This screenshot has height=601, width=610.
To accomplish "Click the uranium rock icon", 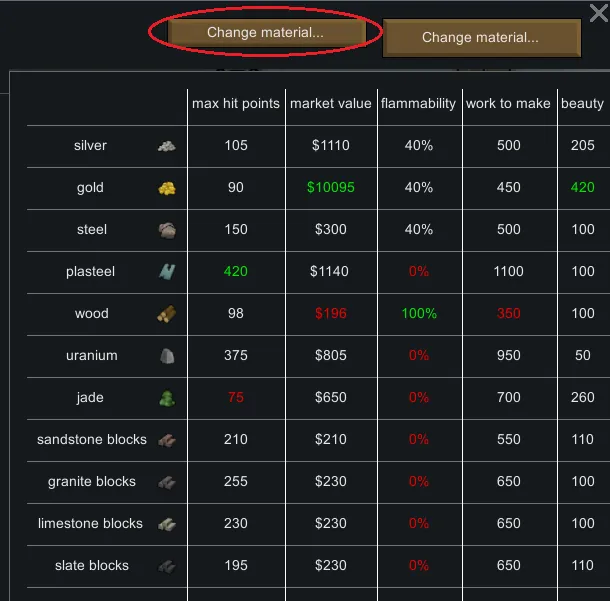I will pyautogui.click(x=166, y=356).
